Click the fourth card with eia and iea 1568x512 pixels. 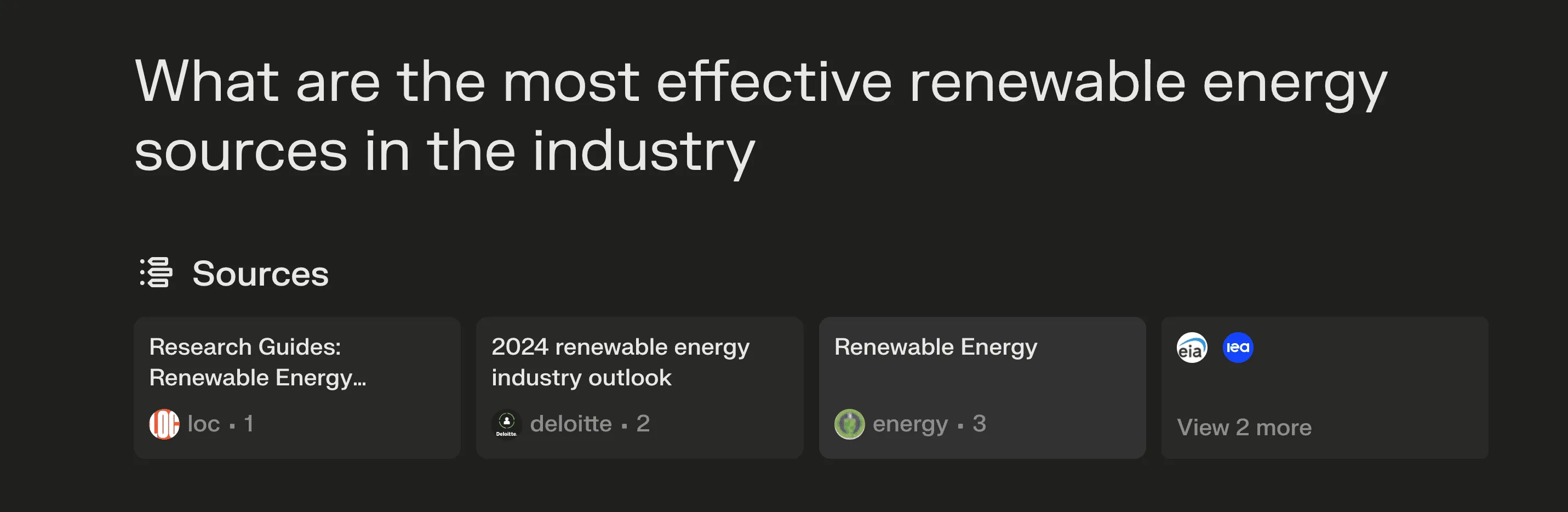pos(1325,388)
